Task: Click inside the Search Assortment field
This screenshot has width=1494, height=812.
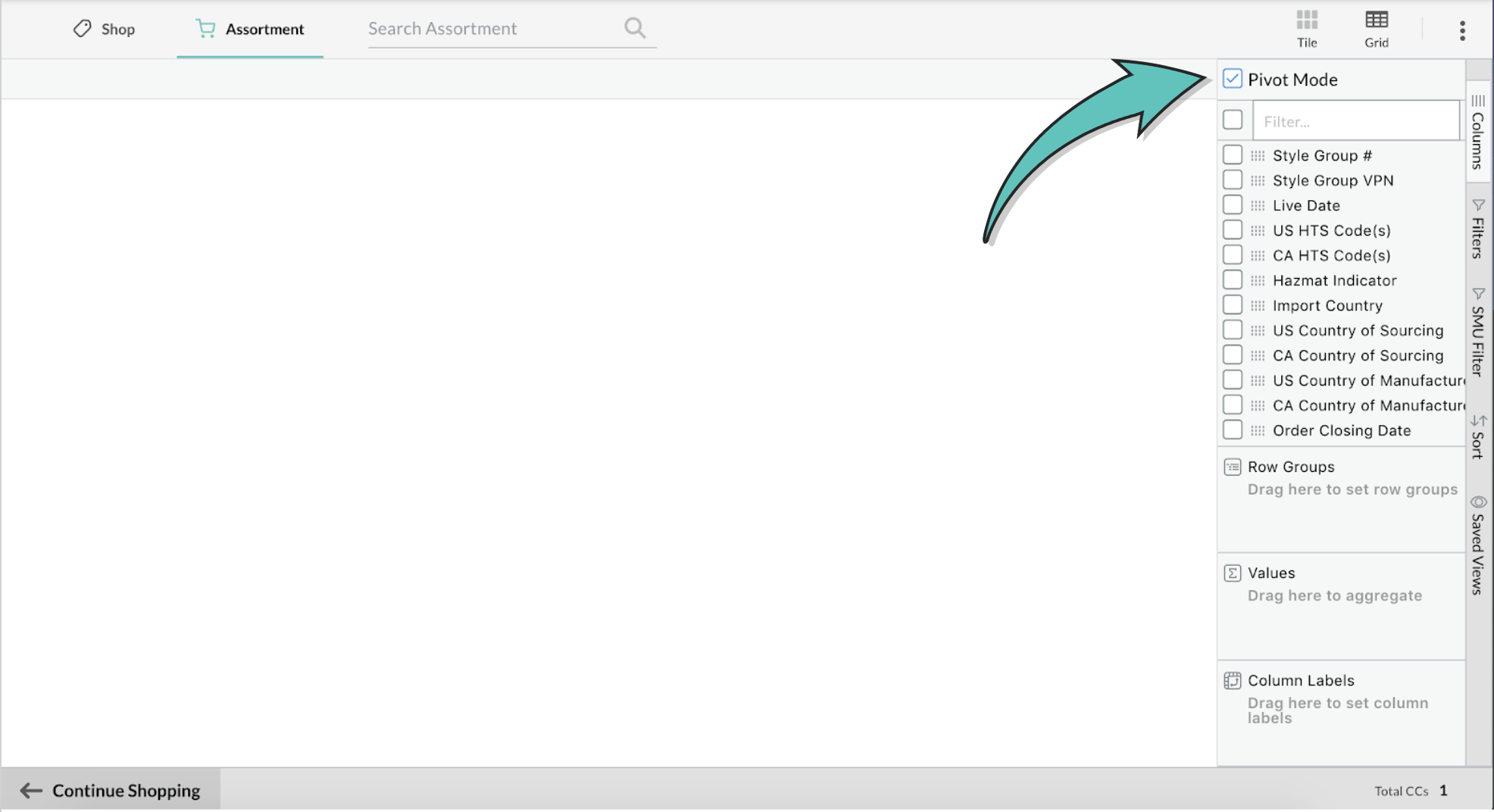Action: tap(470, 28)
